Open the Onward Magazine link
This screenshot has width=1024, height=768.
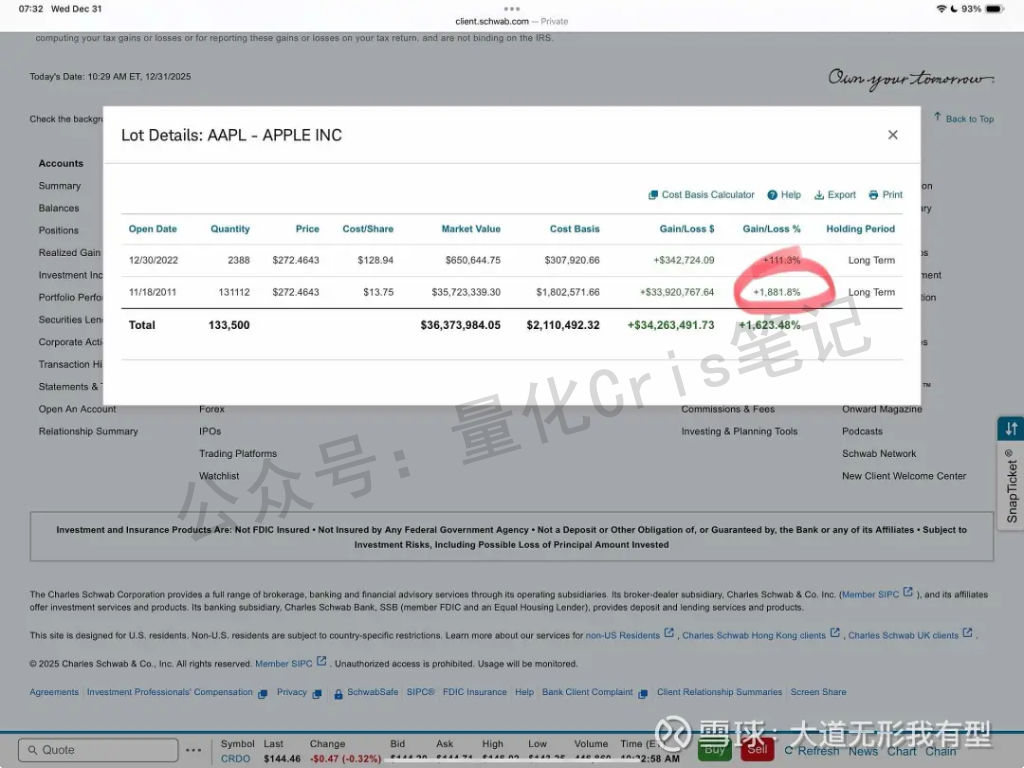pos(882,409)
